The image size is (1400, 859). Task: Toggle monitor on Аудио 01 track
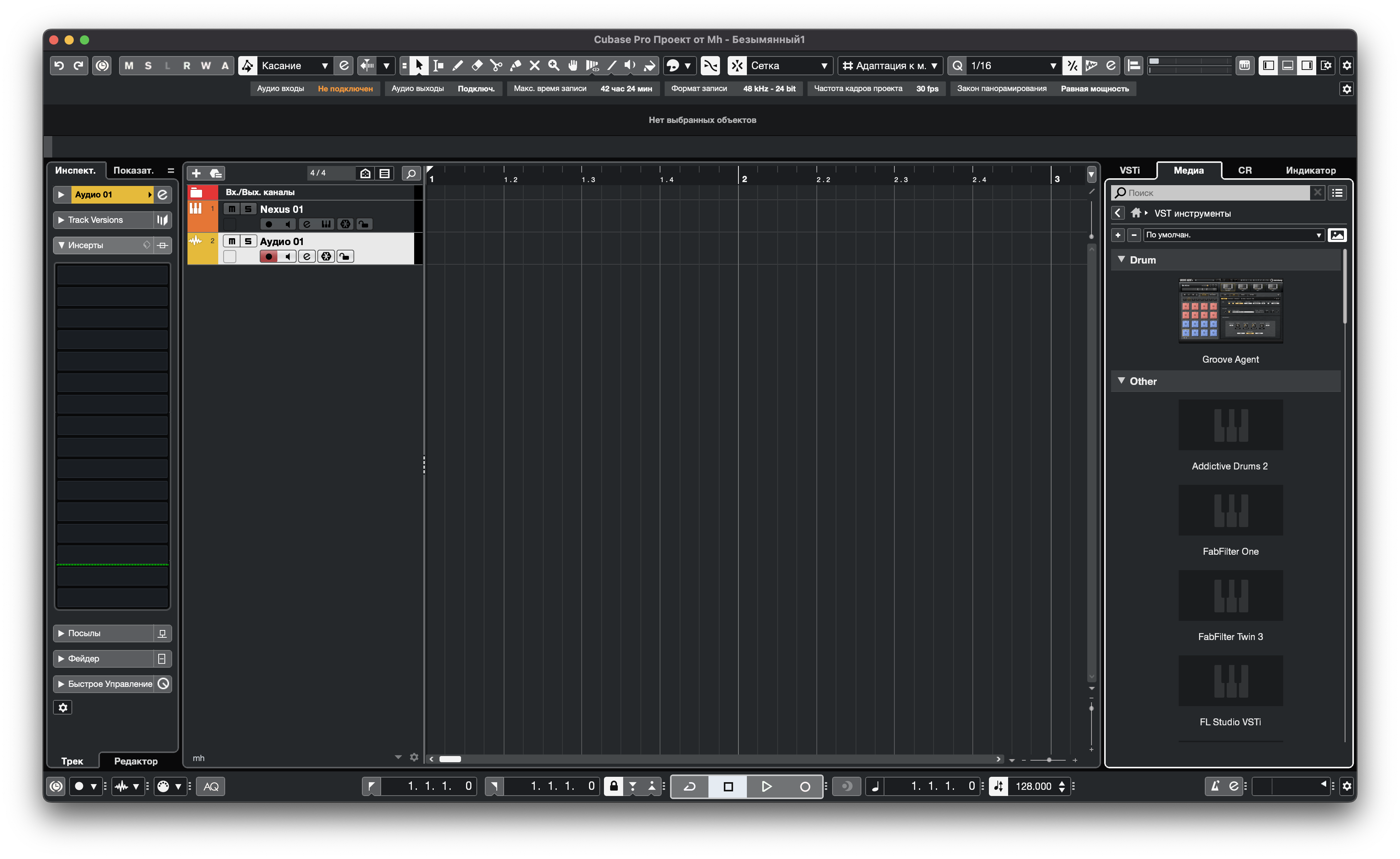point(287,257)
